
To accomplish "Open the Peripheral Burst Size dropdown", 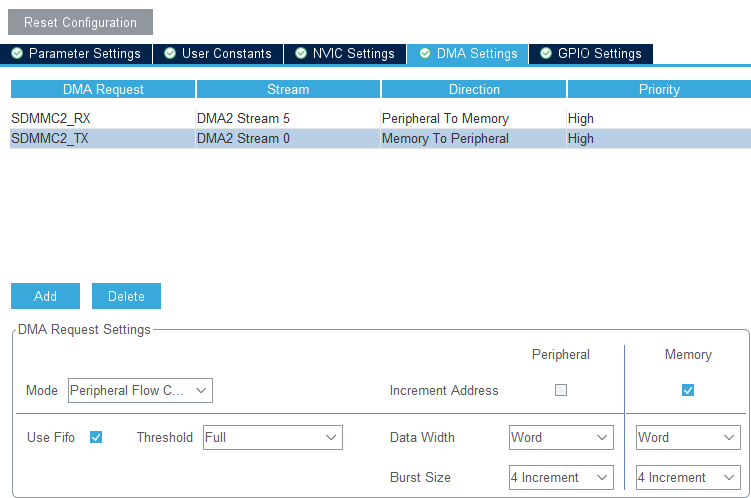I will 561,477.
